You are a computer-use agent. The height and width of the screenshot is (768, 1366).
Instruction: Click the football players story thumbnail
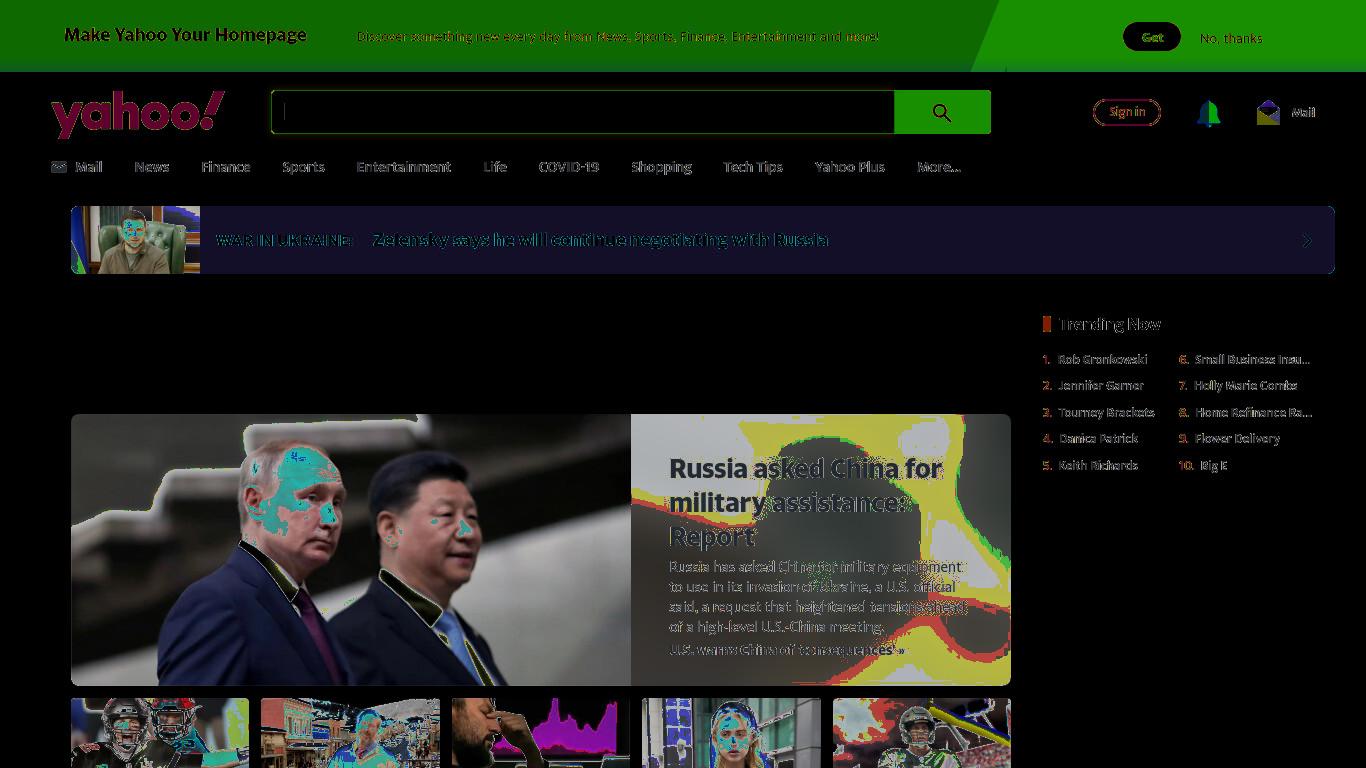point(160,733)
